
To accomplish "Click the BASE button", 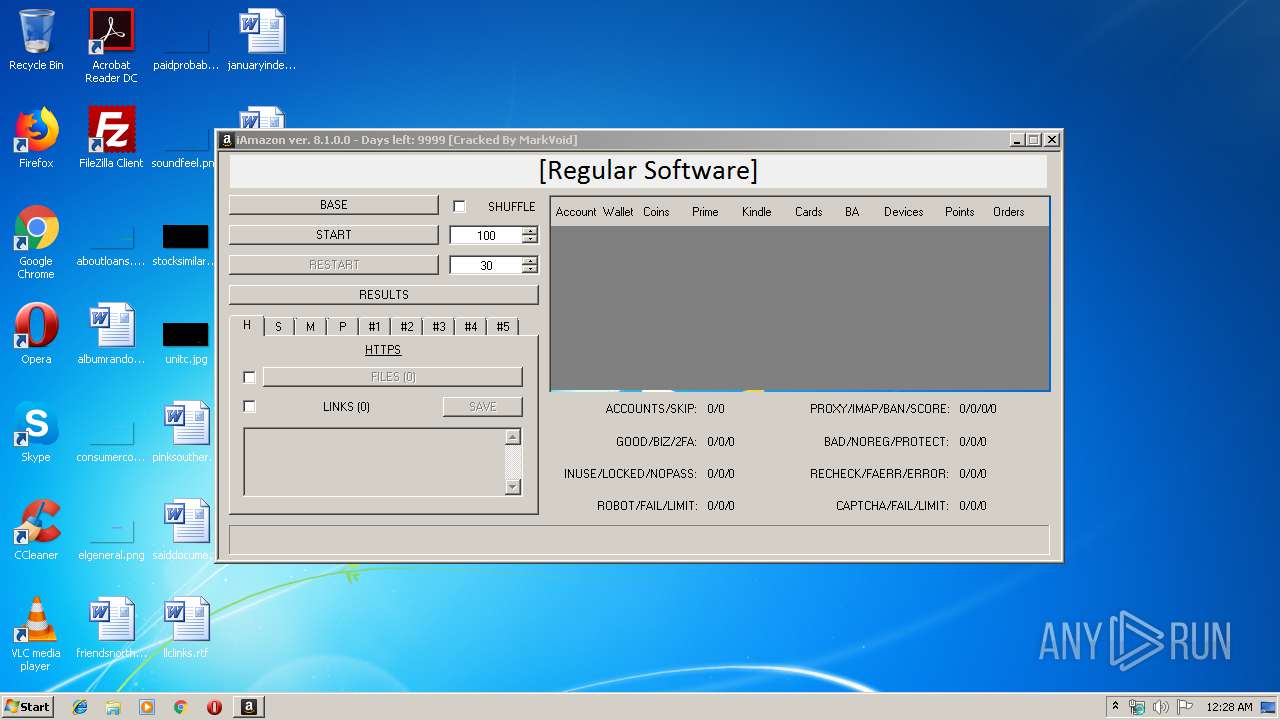I will pyautogui.click(x=334, y=205).
